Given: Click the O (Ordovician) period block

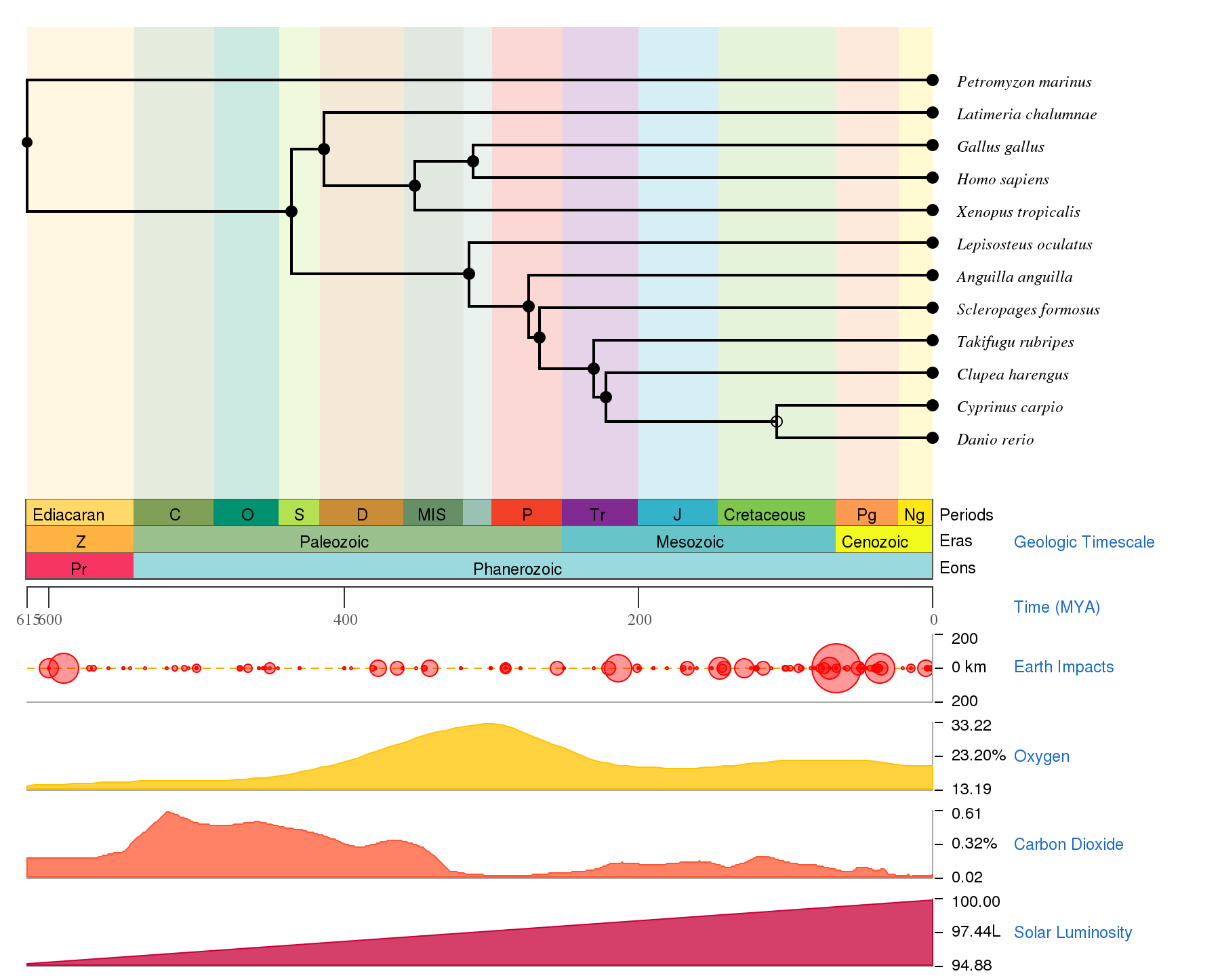Looking at the screenshot, I should click(246, 513).
